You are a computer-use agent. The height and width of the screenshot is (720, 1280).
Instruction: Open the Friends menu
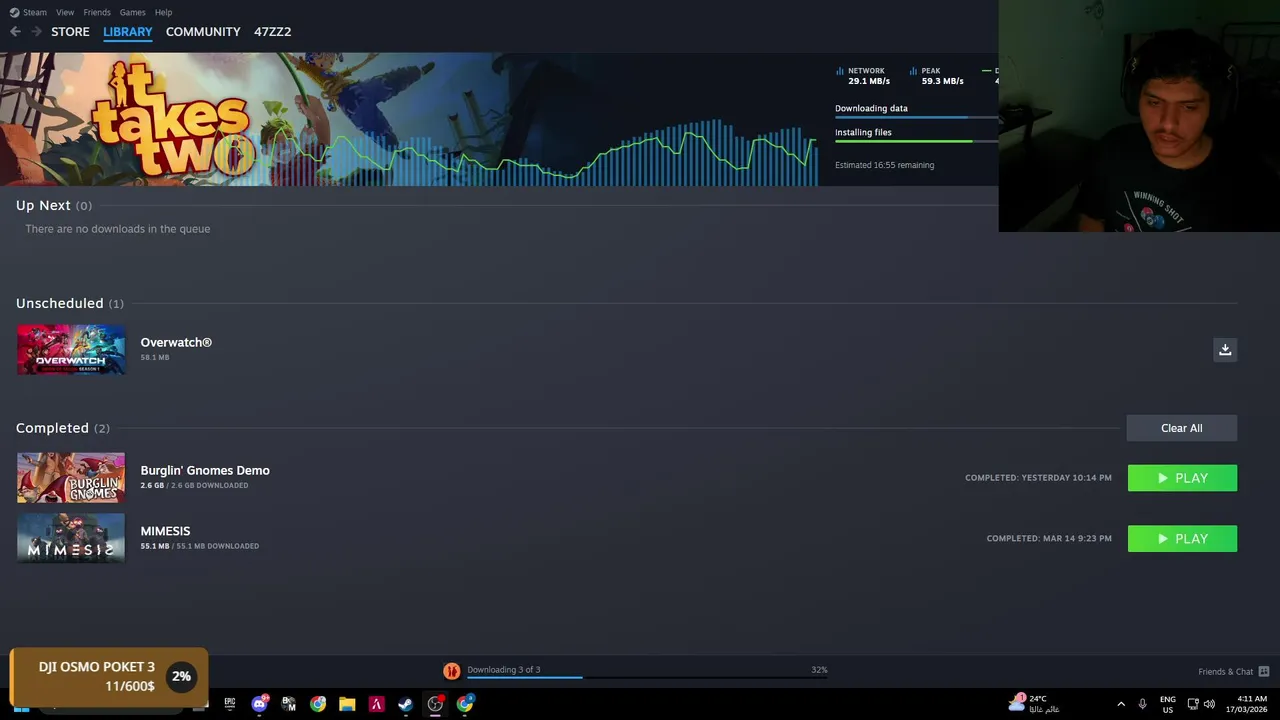(x=97, y=12)
